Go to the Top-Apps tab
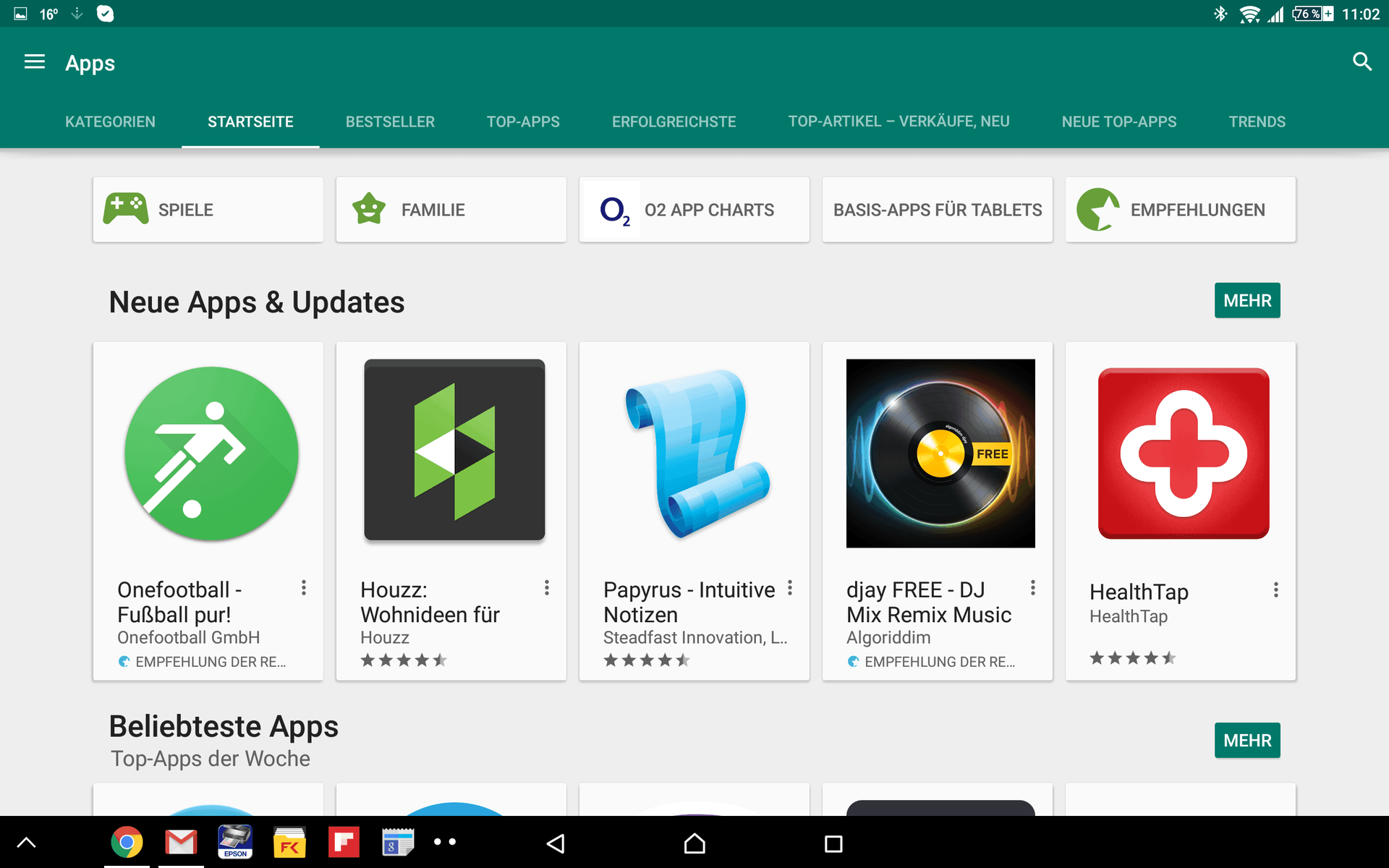 (x=523, y=122)
